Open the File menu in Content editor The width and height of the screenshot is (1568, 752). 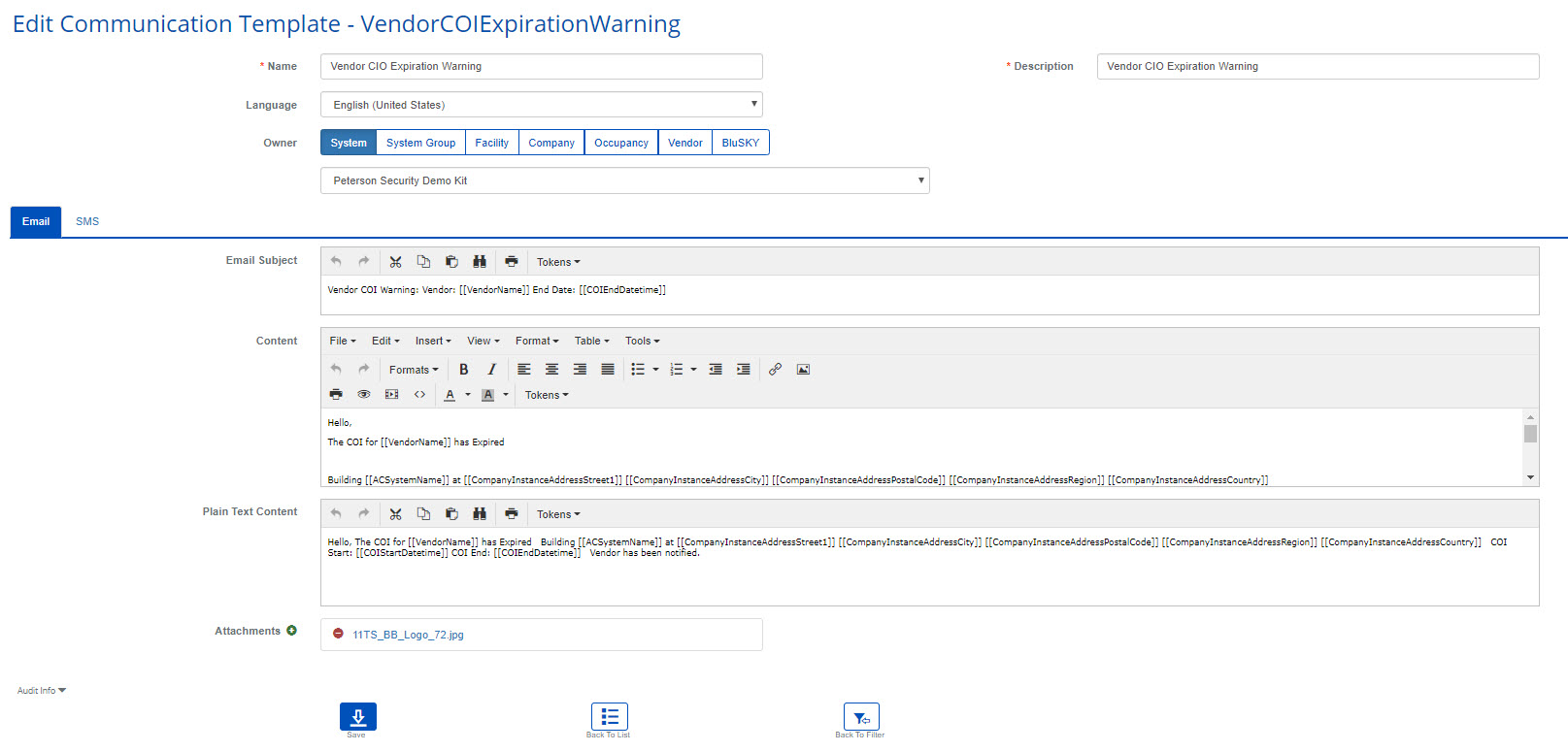pos(343,341)
